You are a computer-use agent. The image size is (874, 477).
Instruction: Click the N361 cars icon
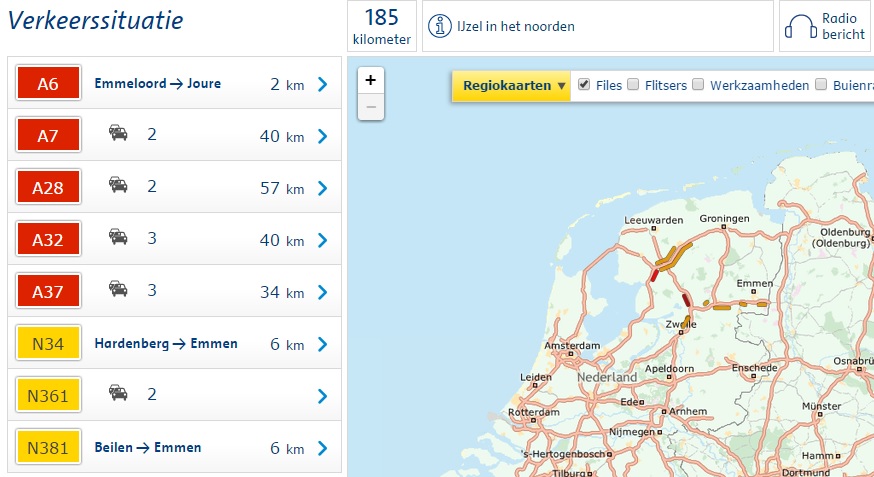119,395
